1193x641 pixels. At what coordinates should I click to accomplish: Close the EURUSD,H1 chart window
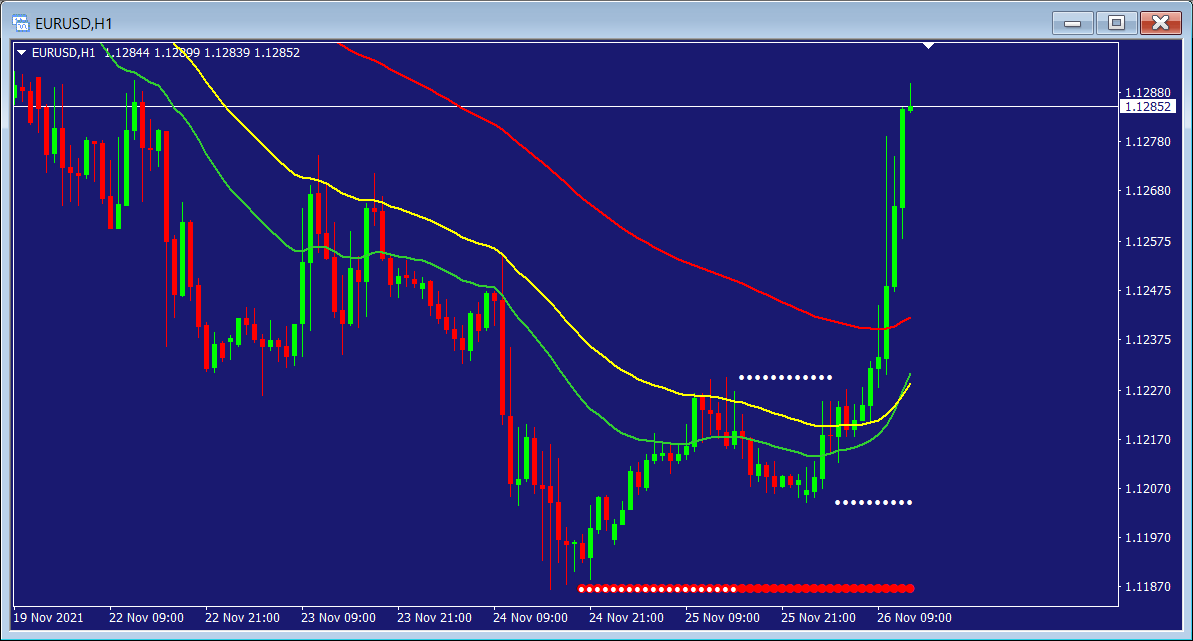tap(1159, 22)
